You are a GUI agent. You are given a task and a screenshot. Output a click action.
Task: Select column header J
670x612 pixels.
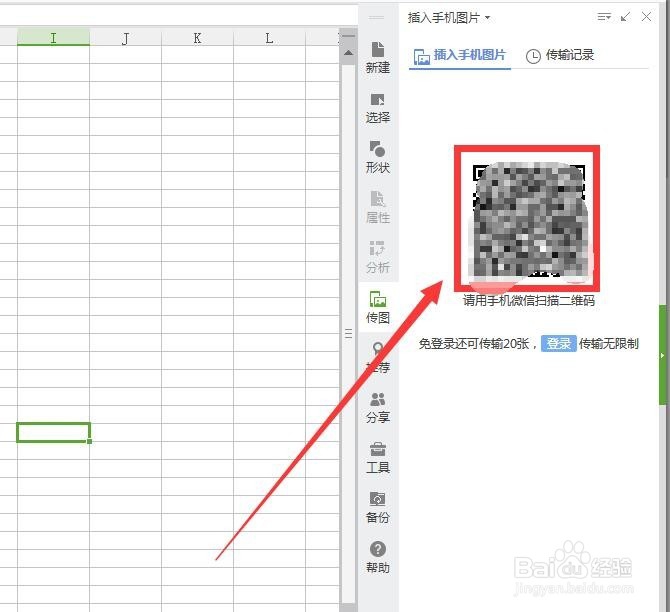[125, 38]
